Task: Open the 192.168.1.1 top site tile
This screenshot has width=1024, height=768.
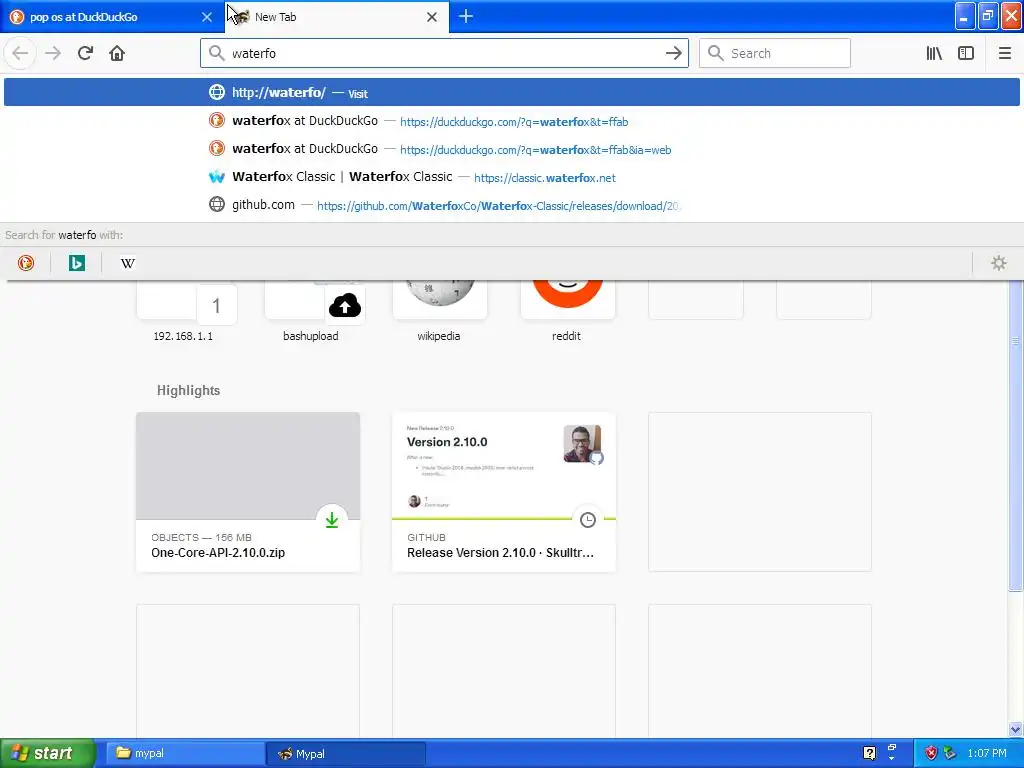Action: click(183, 313)
